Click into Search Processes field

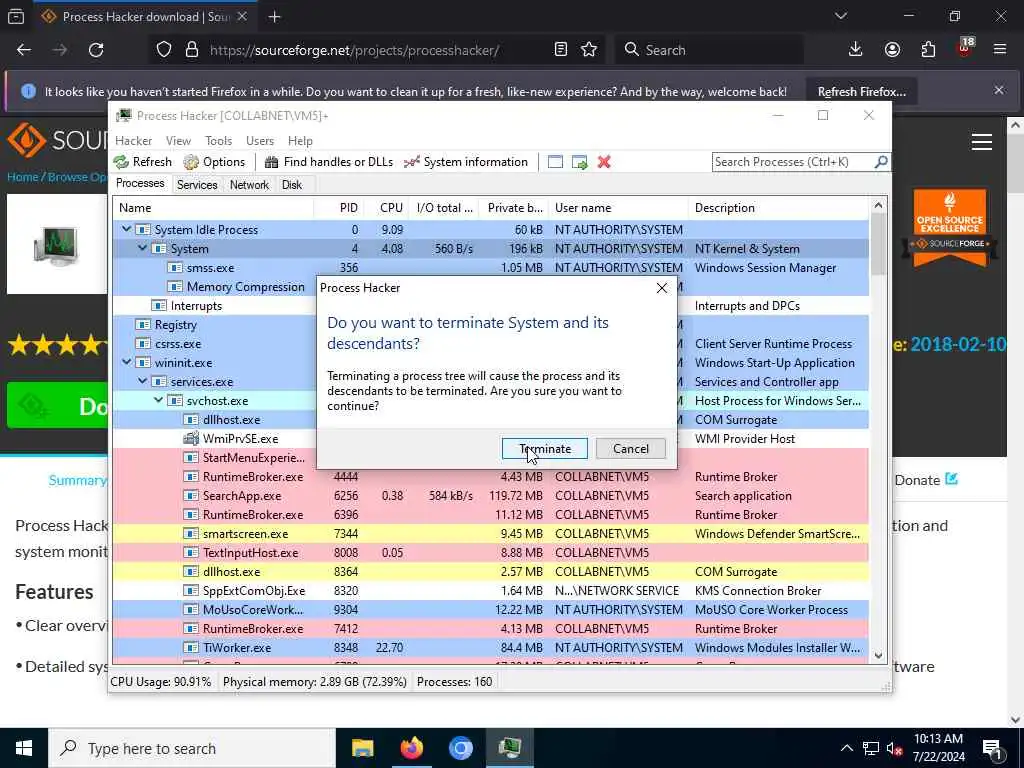click(x=793, y=162)
